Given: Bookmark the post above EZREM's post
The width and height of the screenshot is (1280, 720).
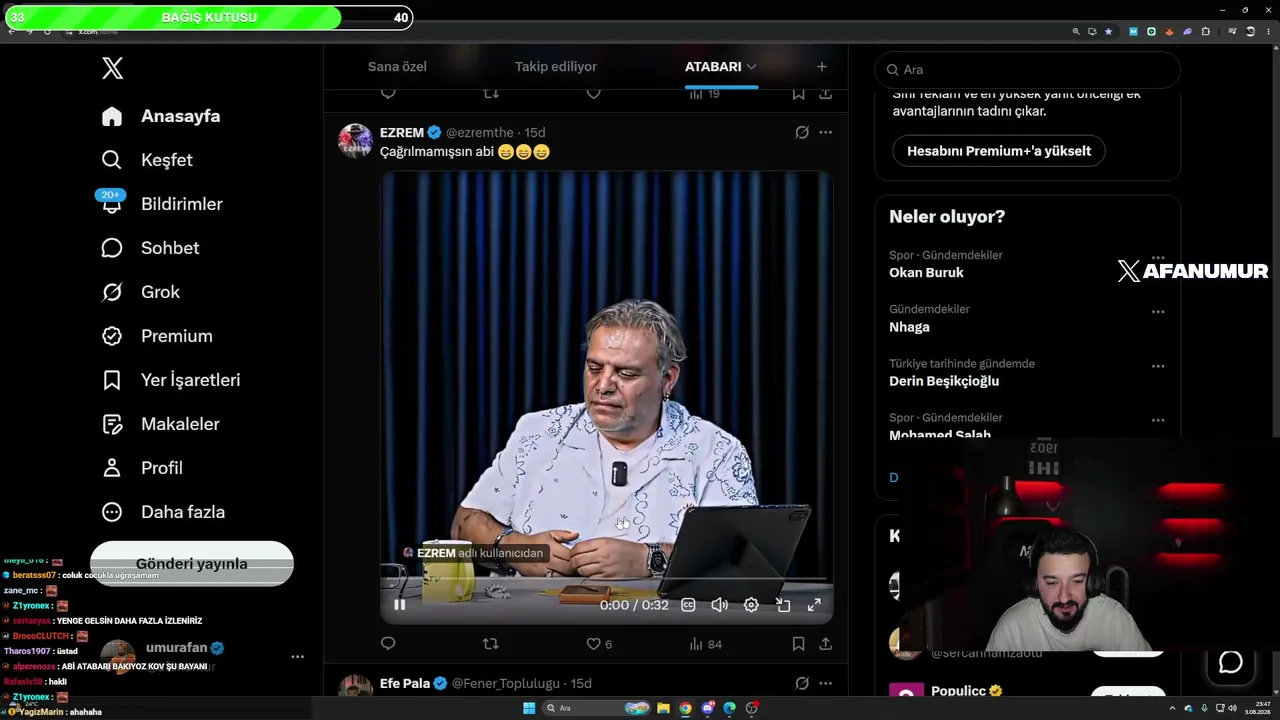Looking at the screenshot, I should coord(798,93).
